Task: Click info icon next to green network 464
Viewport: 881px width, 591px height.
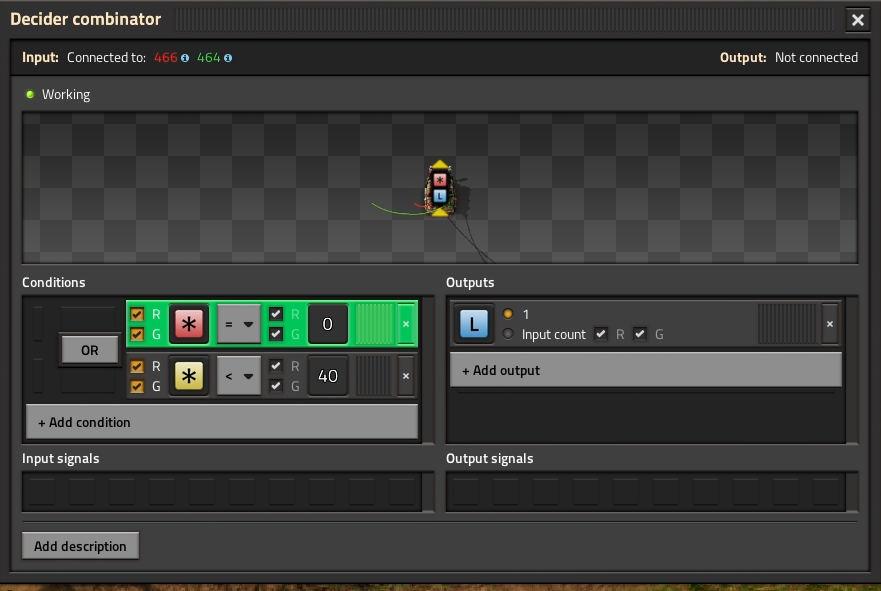Action: [228, 58]
